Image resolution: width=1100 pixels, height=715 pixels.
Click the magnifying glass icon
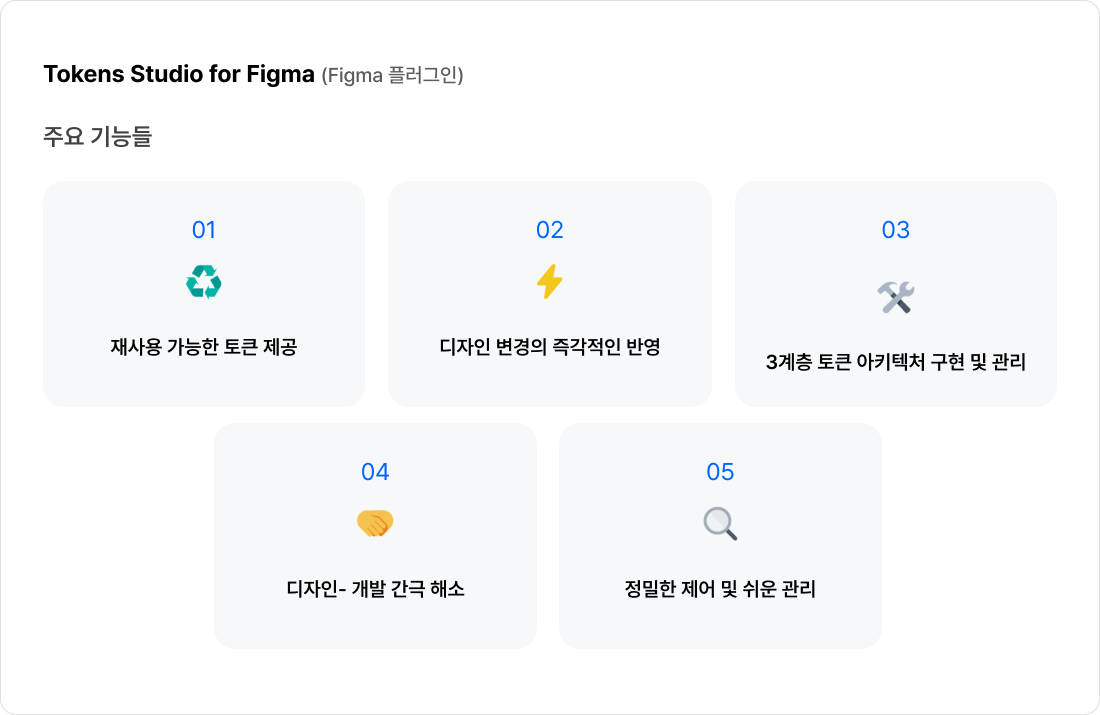click(720, 523)
